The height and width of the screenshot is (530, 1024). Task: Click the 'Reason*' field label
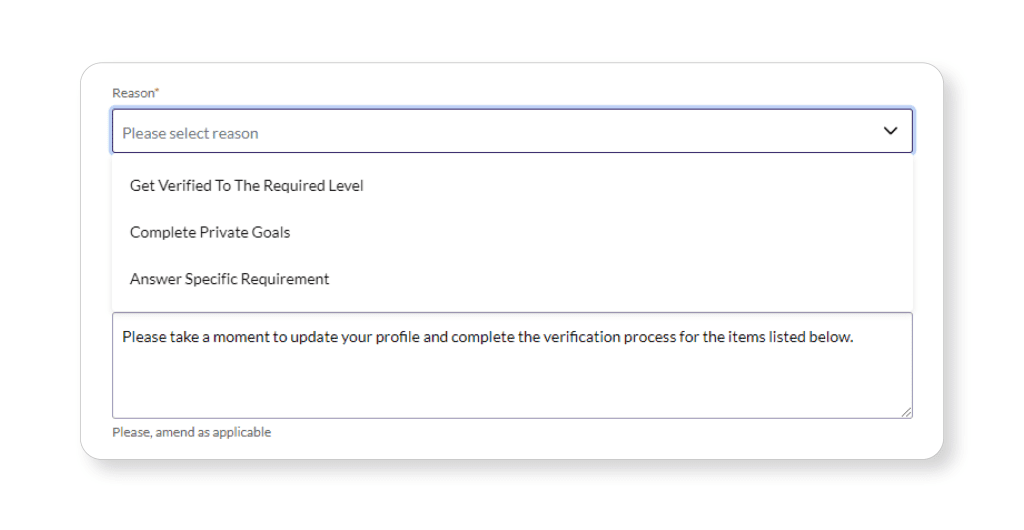point(133,93)
